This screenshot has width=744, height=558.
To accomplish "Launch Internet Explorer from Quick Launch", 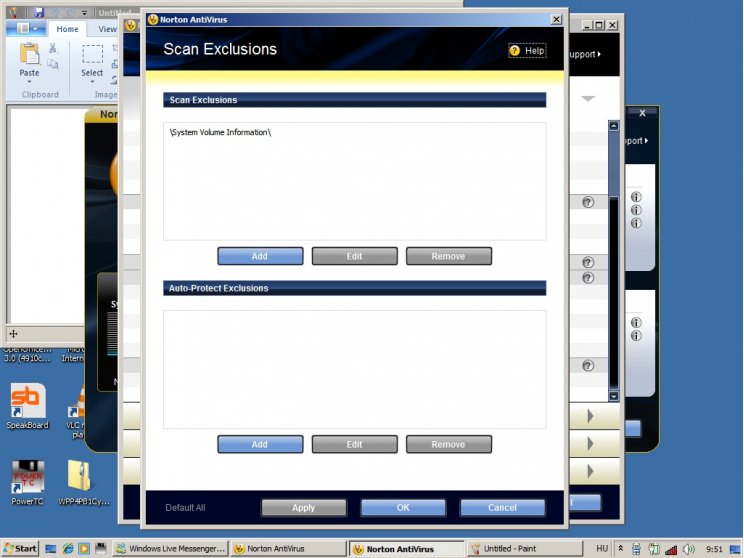I will click(x=68, y=549).
